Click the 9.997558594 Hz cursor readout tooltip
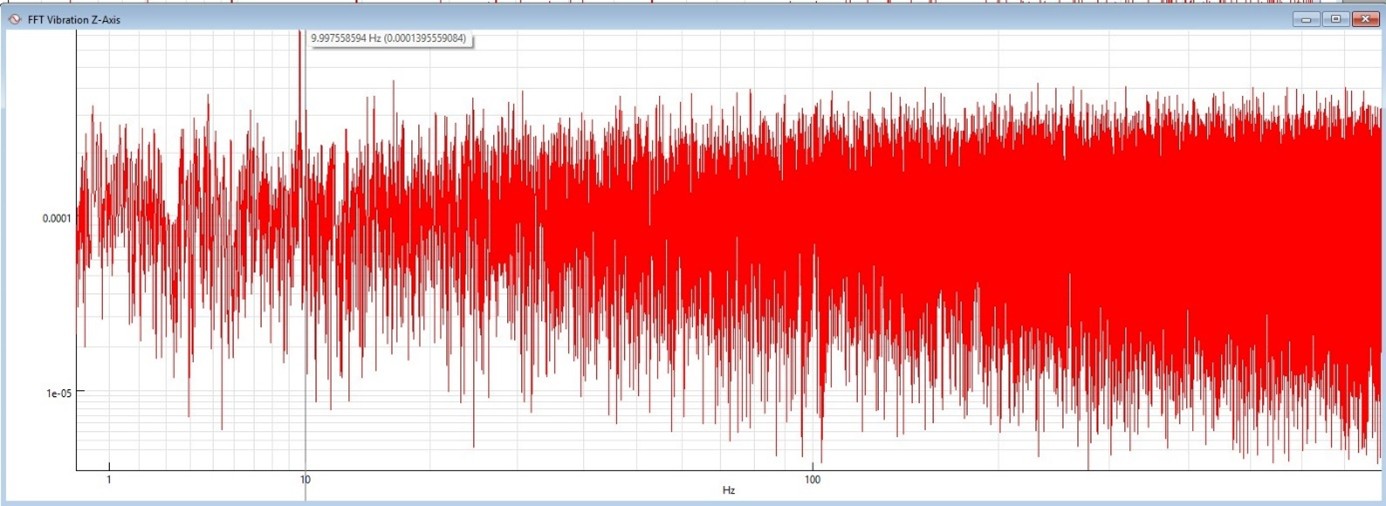1386x506 pixels. click(x=389, y=38)
